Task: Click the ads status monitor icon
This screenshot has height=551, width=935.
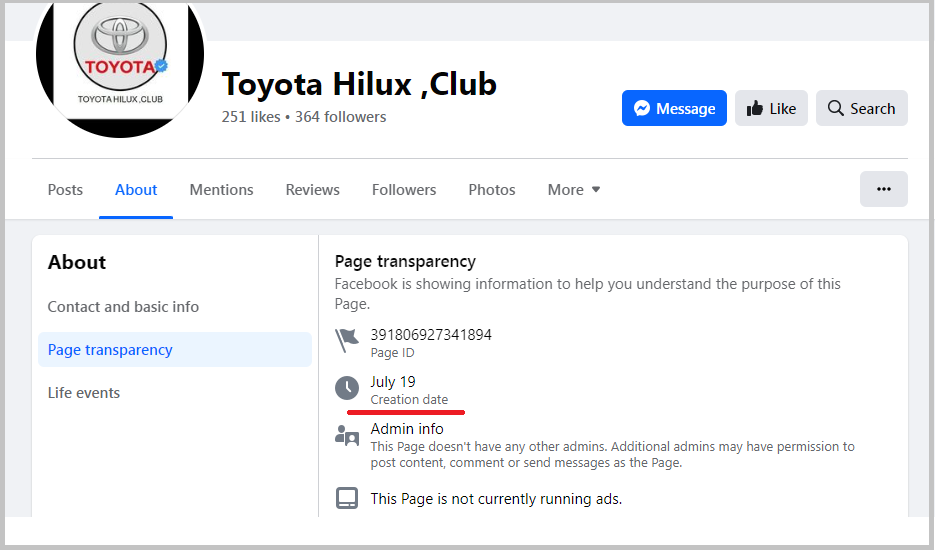Action: (x=346, y=498)
